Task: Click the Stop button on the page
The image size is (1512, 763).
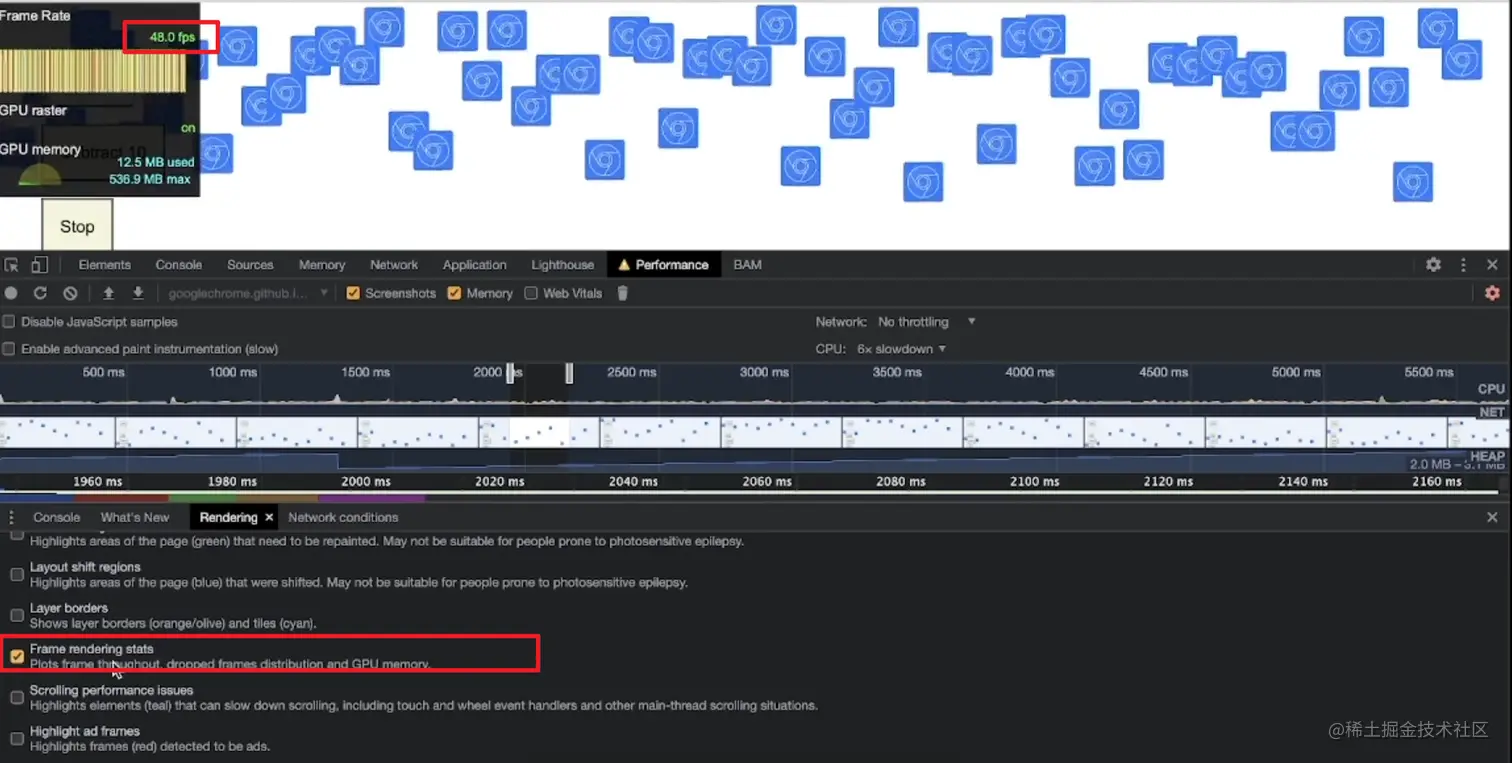Action: tap(77, 226)
